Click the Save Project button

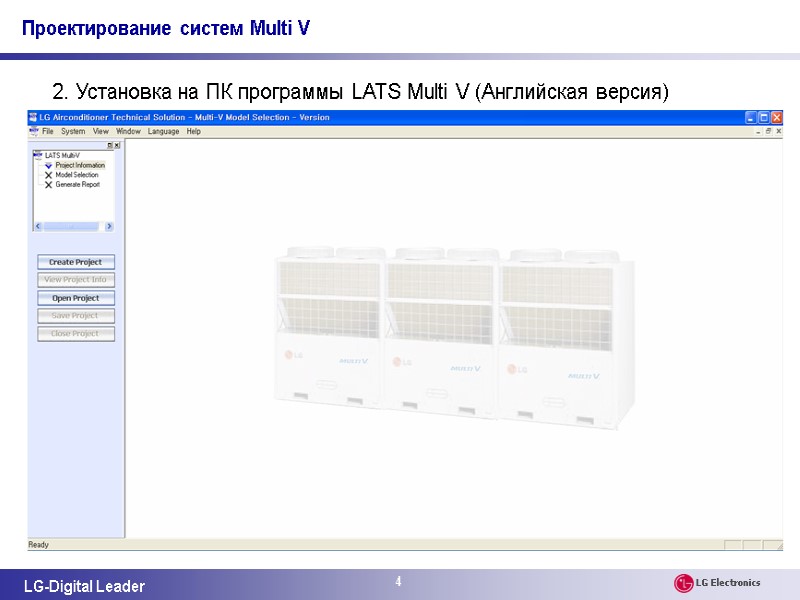pyautogui.click(x=76, y=315)
